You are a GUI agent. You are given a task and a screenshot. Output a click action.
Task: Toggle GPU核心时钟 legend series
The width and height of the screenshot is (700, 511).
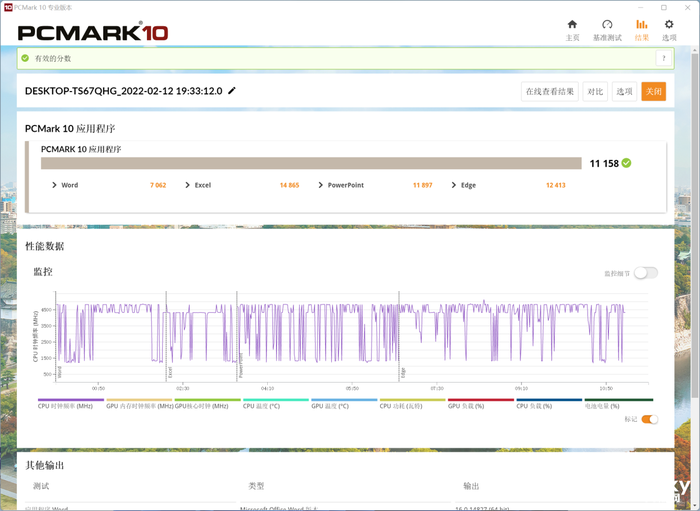pyautogui.click(x=207, y=403)
